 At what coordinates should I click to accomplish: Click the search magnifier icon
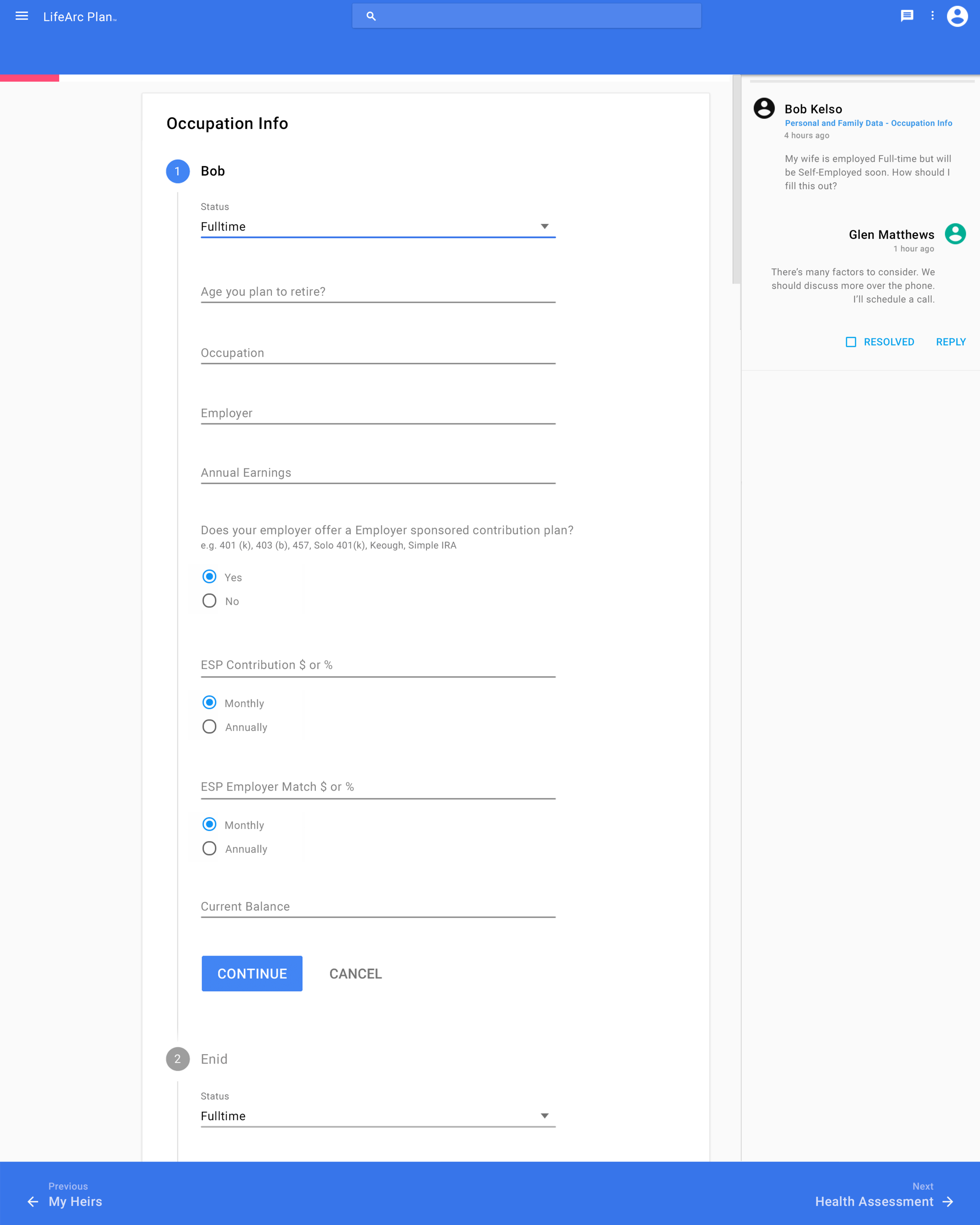click(371, 16)
